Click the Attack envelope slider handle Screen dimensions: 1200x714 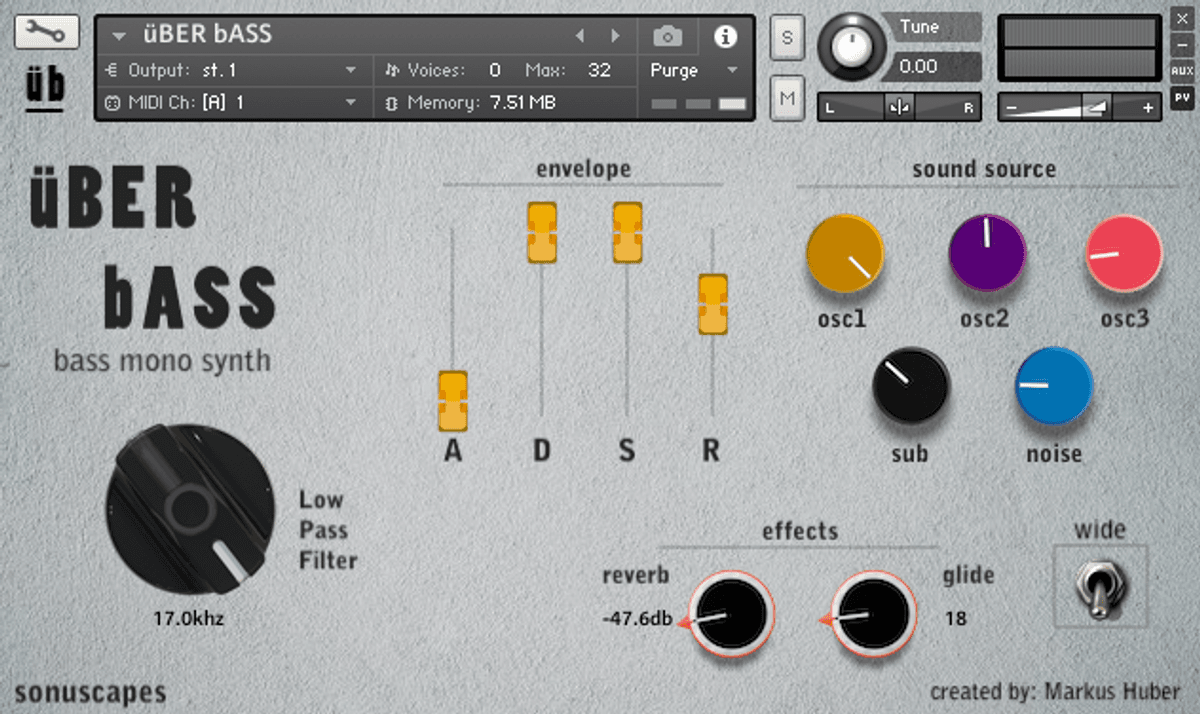tap(453, 399)
